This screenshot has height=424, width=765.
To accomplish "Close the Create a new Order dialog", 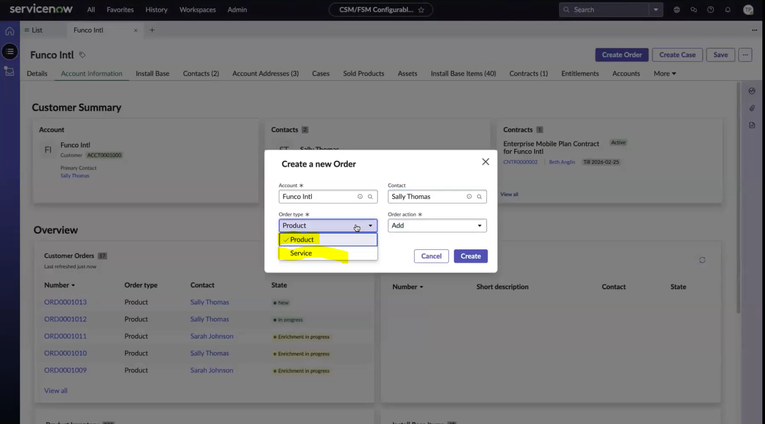I will pyautogui.click(x=485, y=162).
